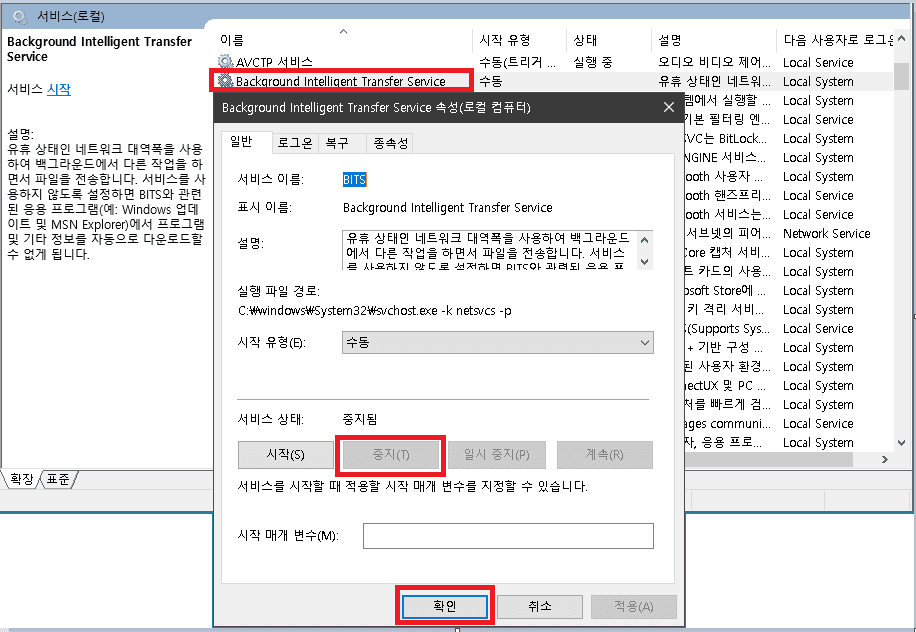Click the 중지됨 service status text

coord(360,419)
